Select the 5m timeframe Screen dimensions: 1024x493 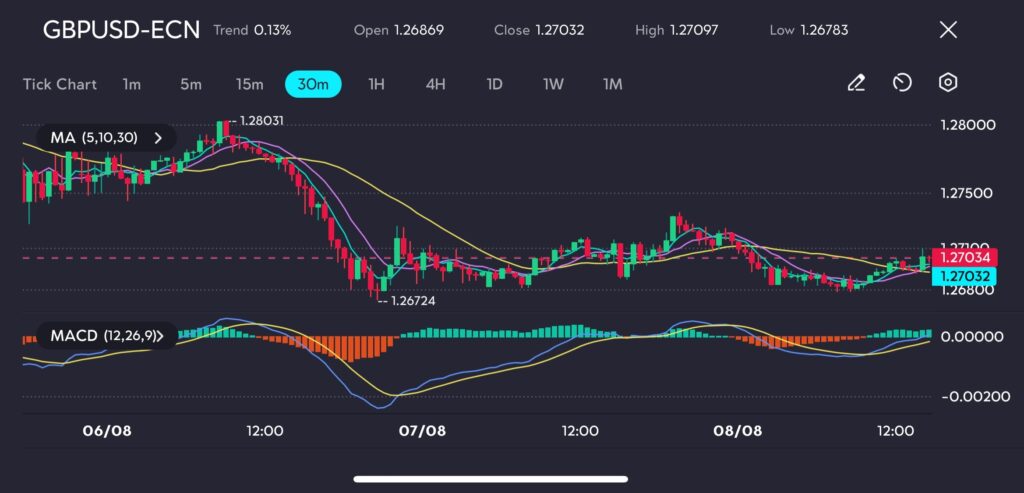pos(191,84)
